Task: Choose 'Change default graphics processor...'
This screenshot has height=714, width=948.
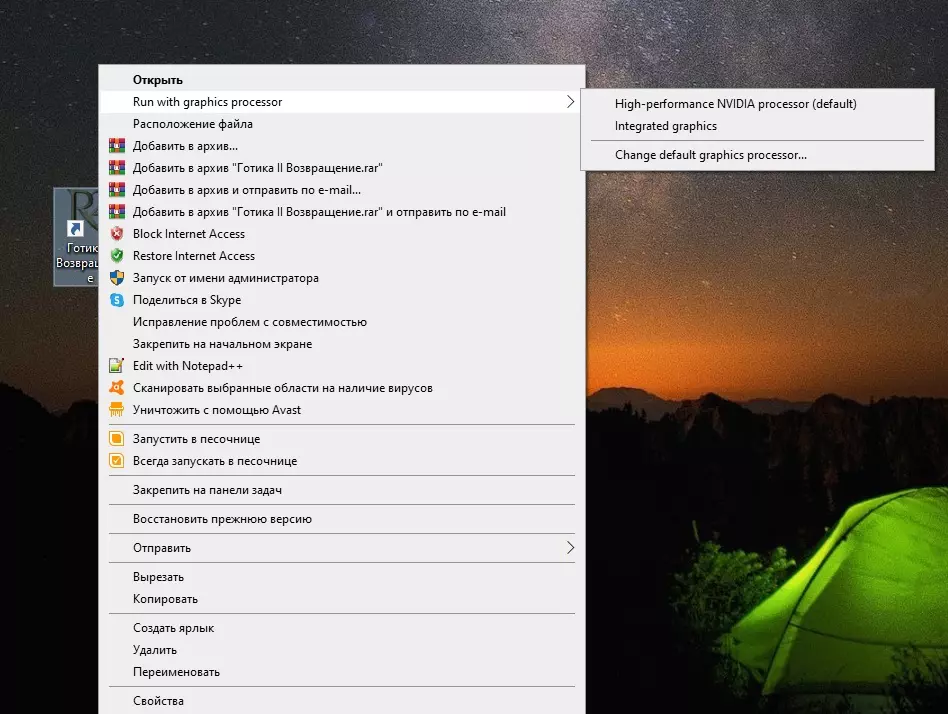Action: pyautogui.click(x=757, y=155)
